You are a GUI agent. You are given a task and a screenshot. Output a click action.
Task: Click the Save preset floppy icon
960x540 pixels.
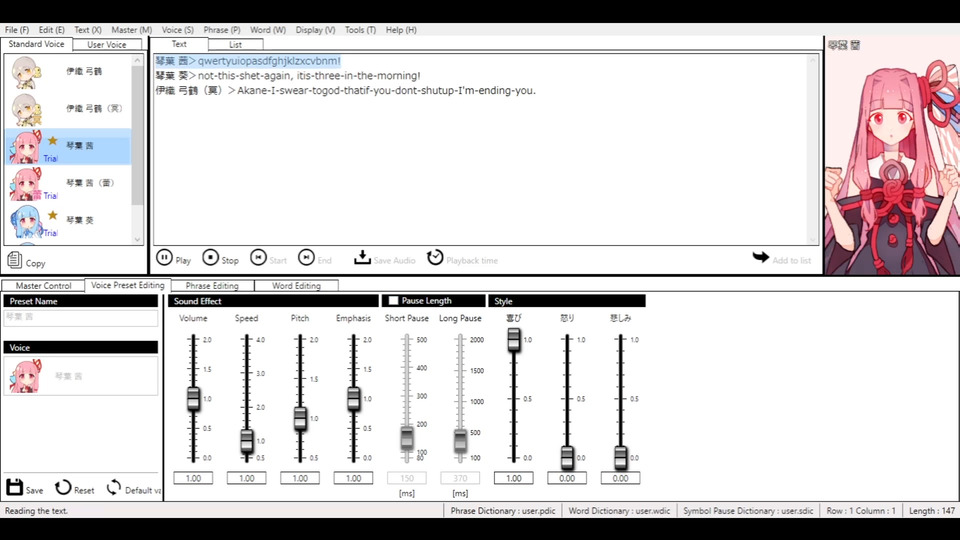coord(15,487)
